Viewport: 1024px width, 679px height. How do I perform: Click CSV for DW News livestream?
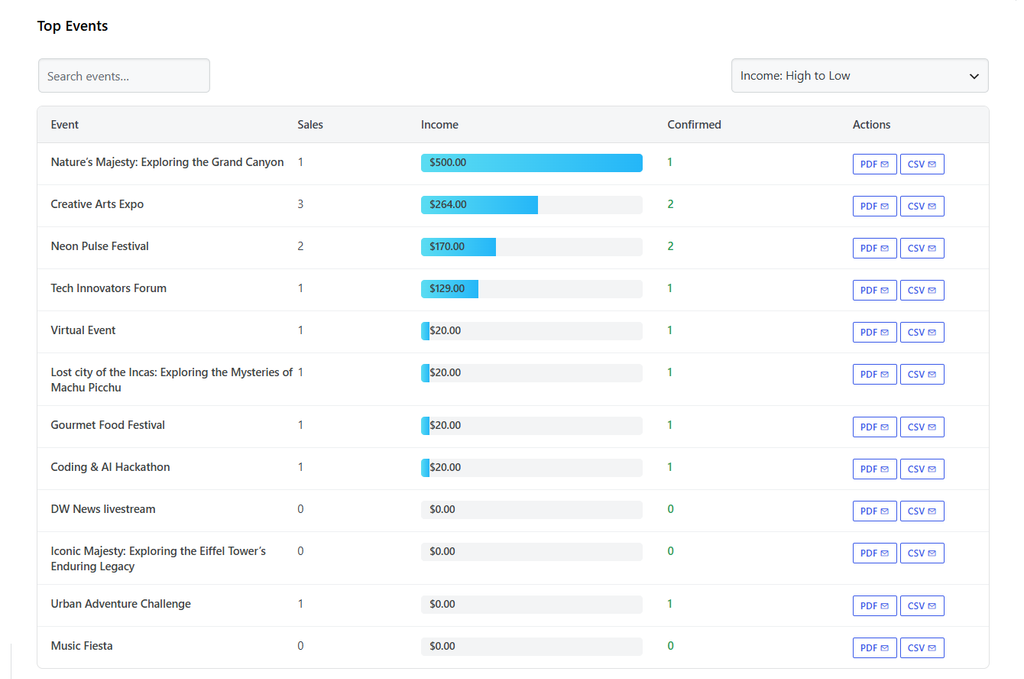point(922,511)
